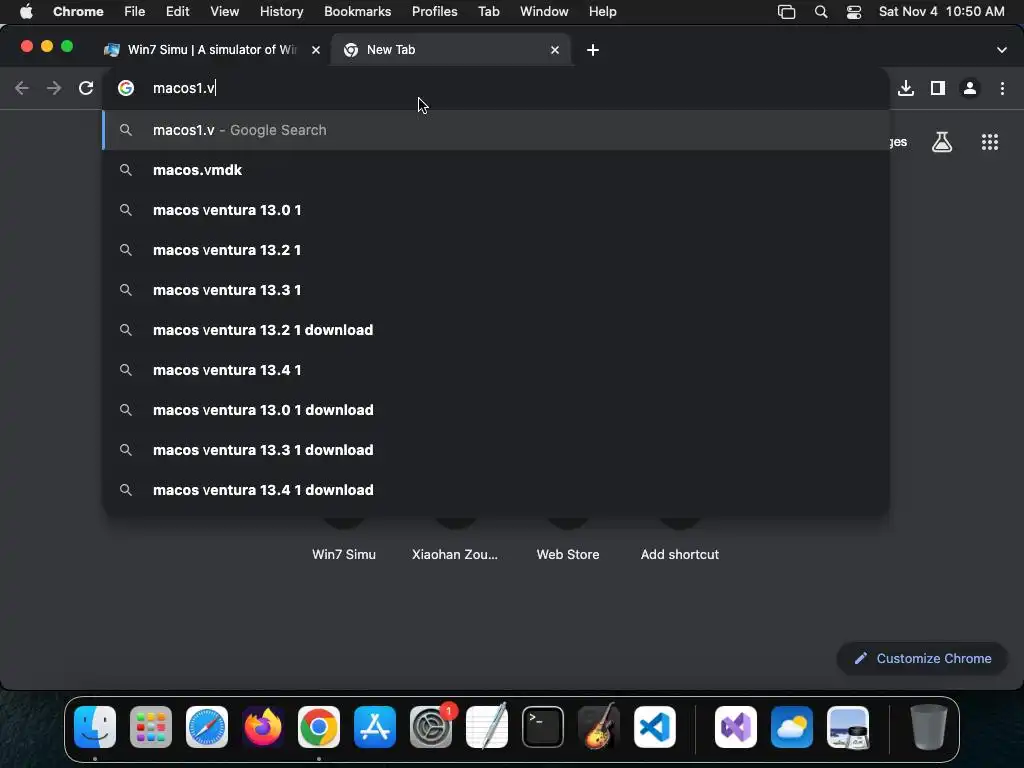Pick 'macos ventura 13.4 1 download' suggestion
This screenshot has width=1024, height=768.
[x=496, y=490]
